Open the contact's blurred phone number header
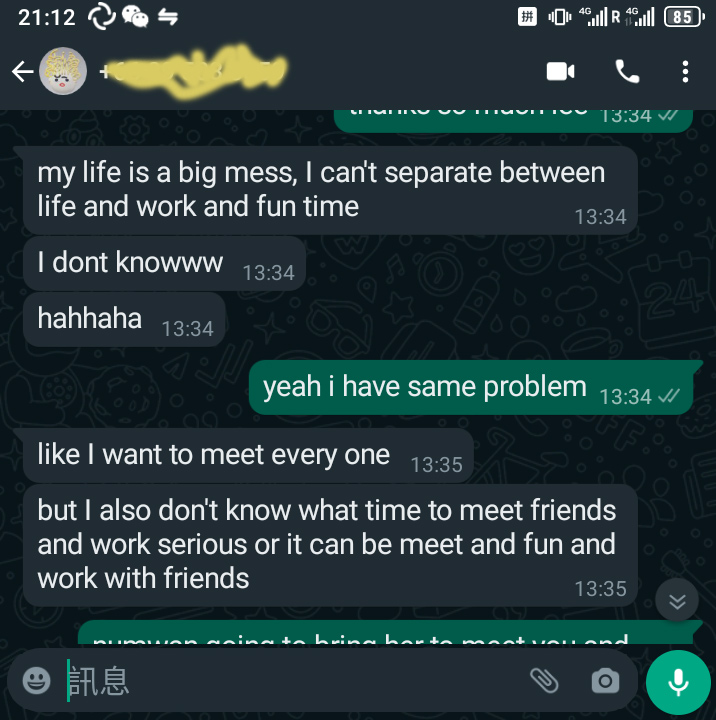This screenshot has height=720, width=716. pos(193,72)
